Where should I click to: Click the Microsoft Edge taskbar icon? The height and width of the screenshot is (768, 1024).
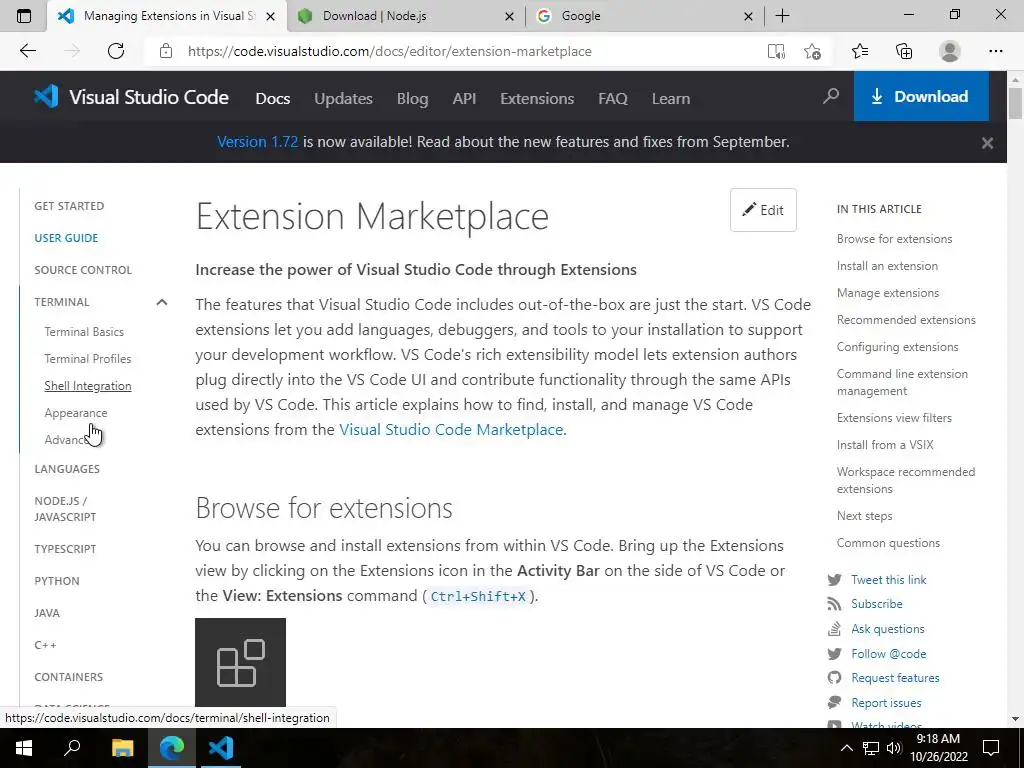(x=172, y=748)
